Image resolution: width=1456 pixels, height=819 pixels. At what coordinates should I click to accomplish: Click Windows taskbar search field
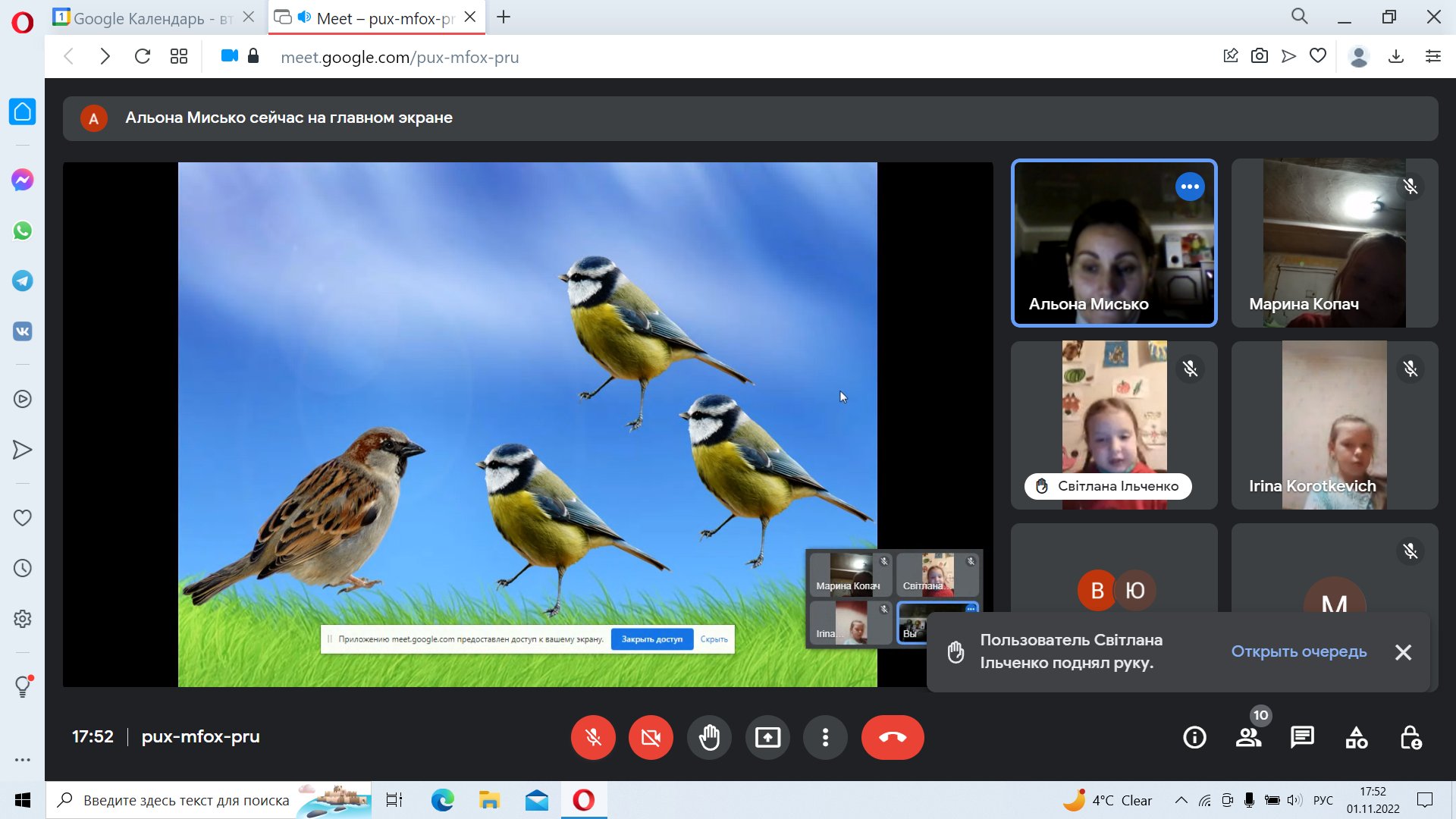click(x=186, y=800)
